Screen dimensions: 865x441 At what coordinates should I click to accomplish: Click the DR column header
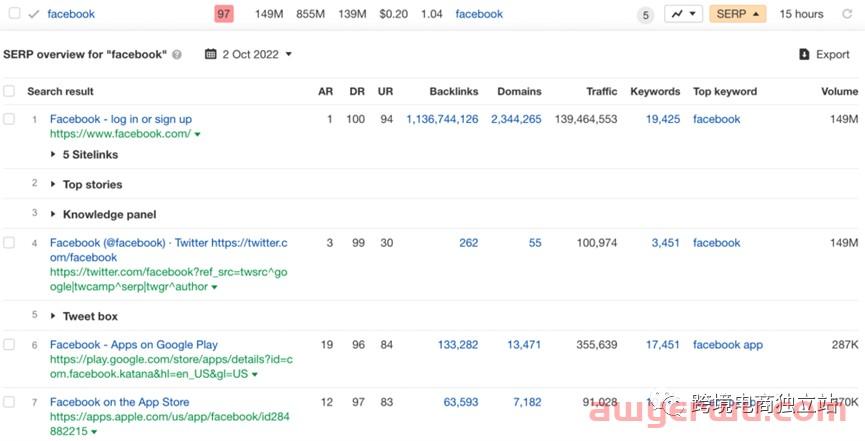tap(357, 92)
